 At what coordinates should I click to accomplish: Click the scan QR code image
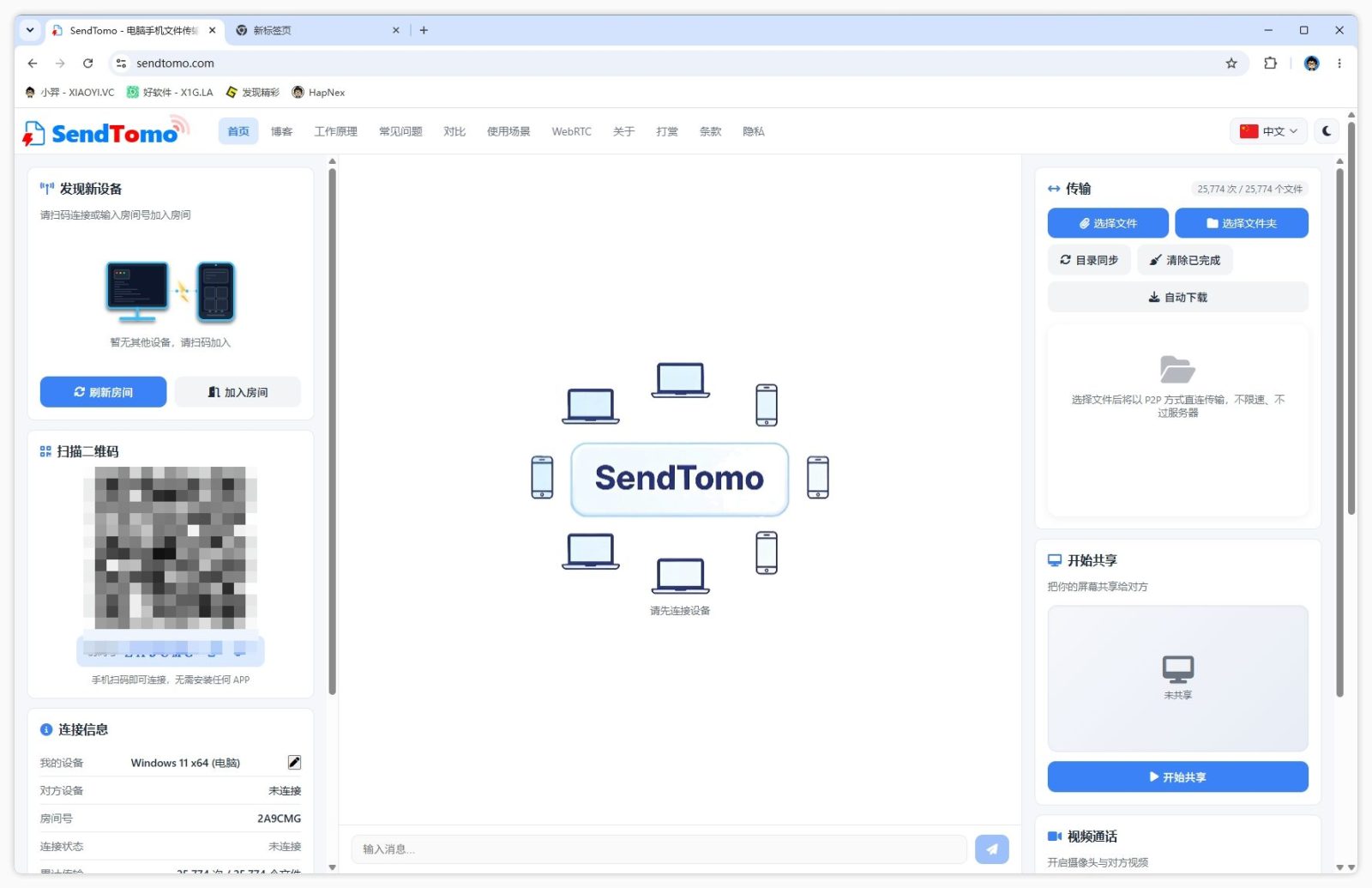pos(170,547)
